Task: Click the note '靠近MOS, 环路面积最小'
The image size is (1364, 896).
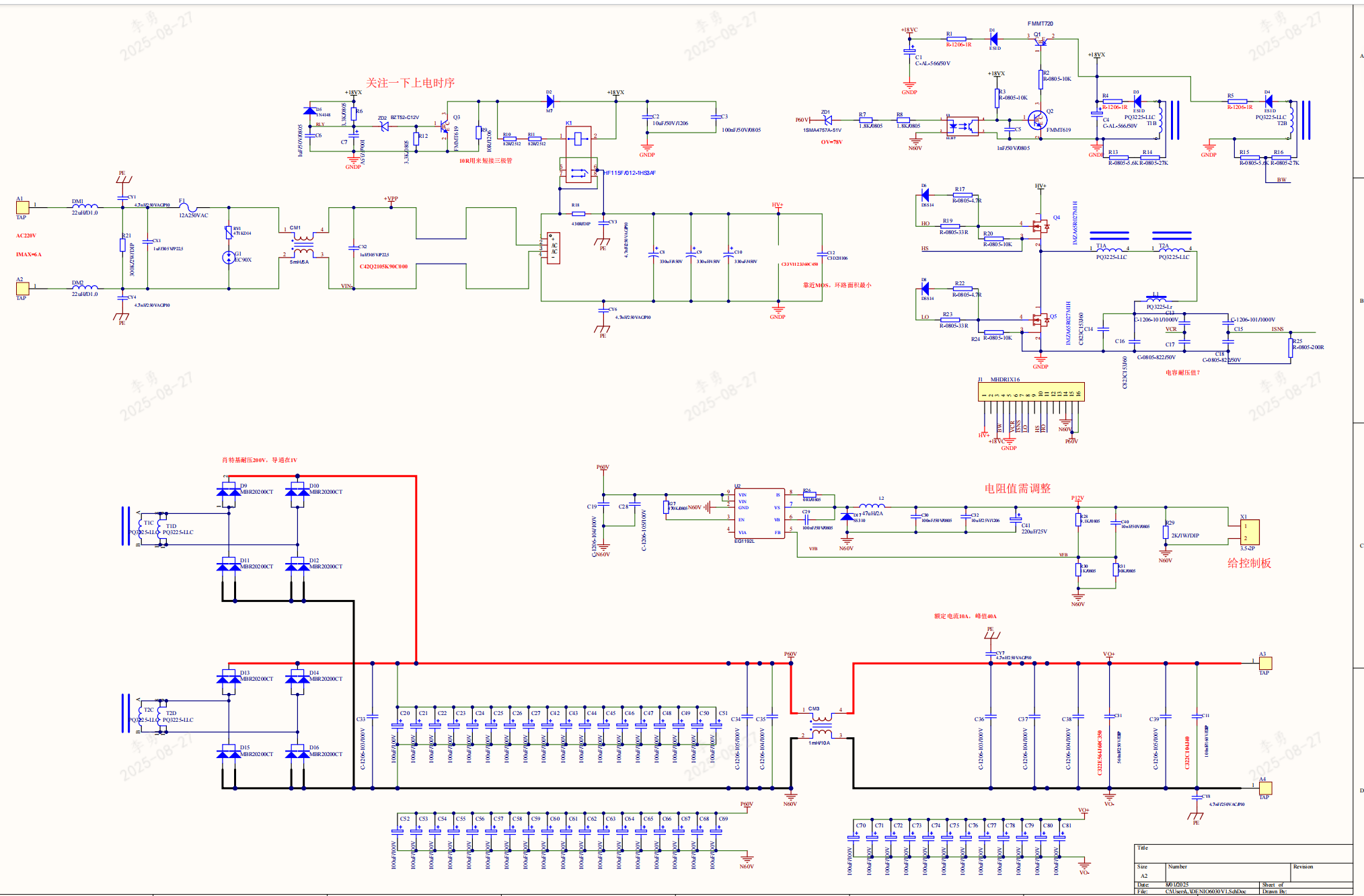Action: [837, 285]
